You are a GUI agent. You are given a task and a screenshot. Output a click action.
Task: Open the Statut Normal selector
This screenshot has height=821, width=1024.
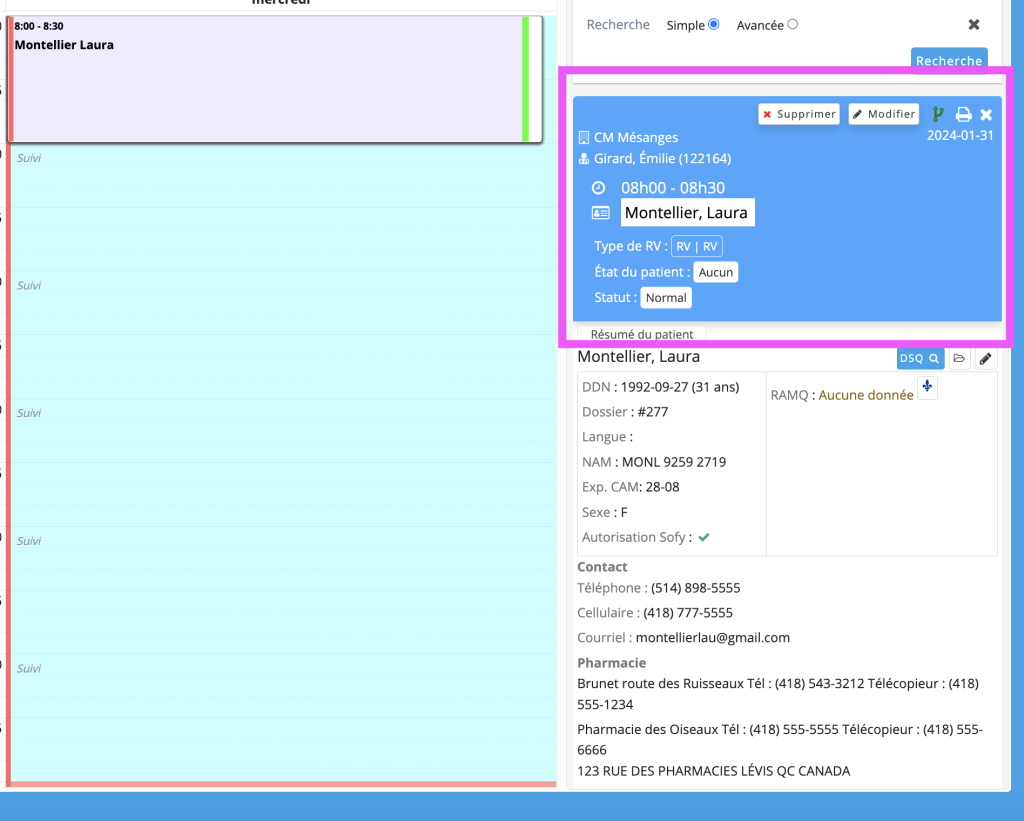coord(666,298)
